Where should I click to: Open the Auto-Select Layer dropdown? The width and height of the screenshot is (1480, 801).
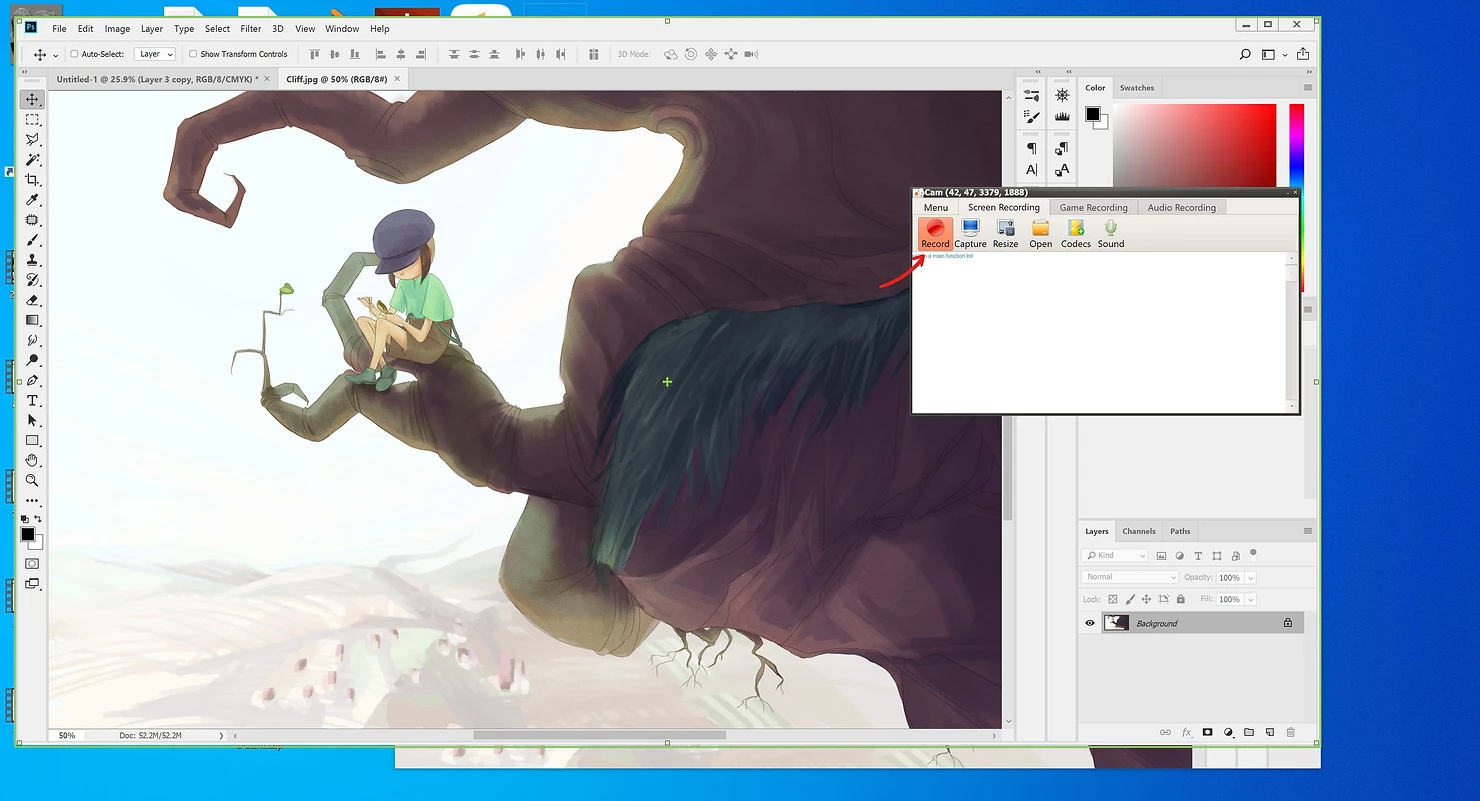(x=155, y=54)
